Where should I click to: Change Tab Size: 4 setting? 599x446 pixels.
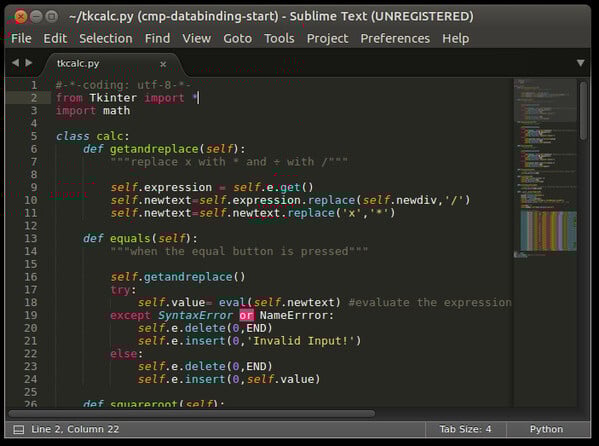(x=465, y=429)
